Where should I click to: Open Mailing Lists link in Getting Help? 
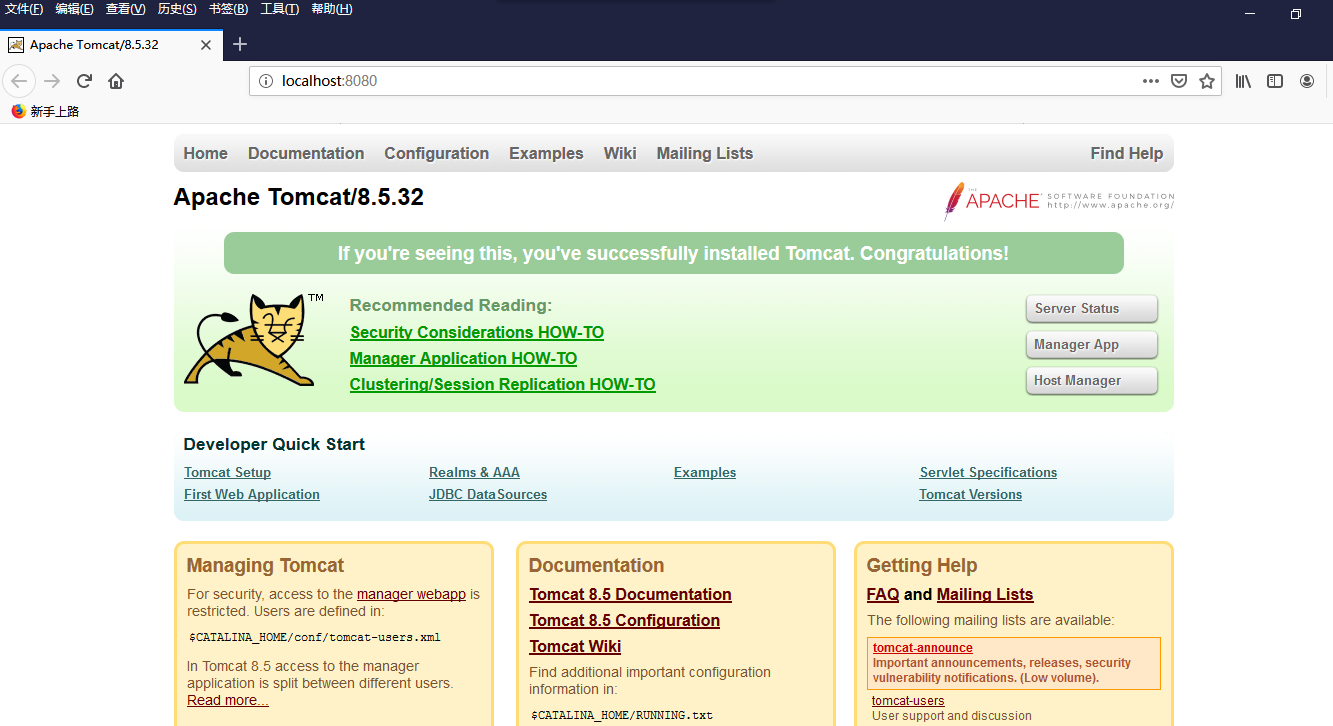coord(985,594)
